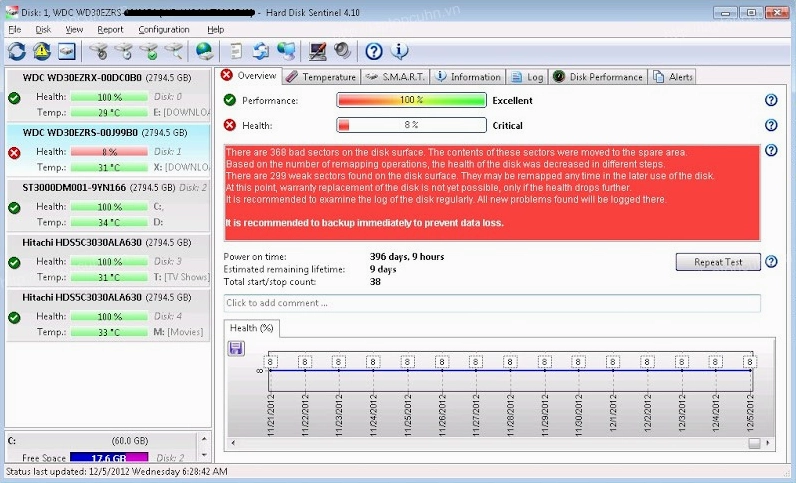Click the help icon beside the red warning text
Viewport: 796px width, 483px height.
[771, 150]
